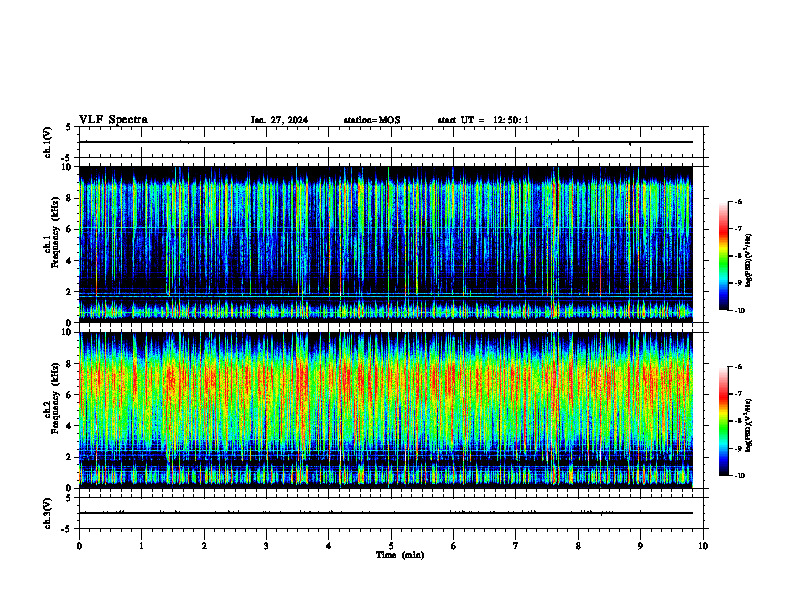Click time axis tick label '5'
This screenshot has width=792, height=612.
391,546
